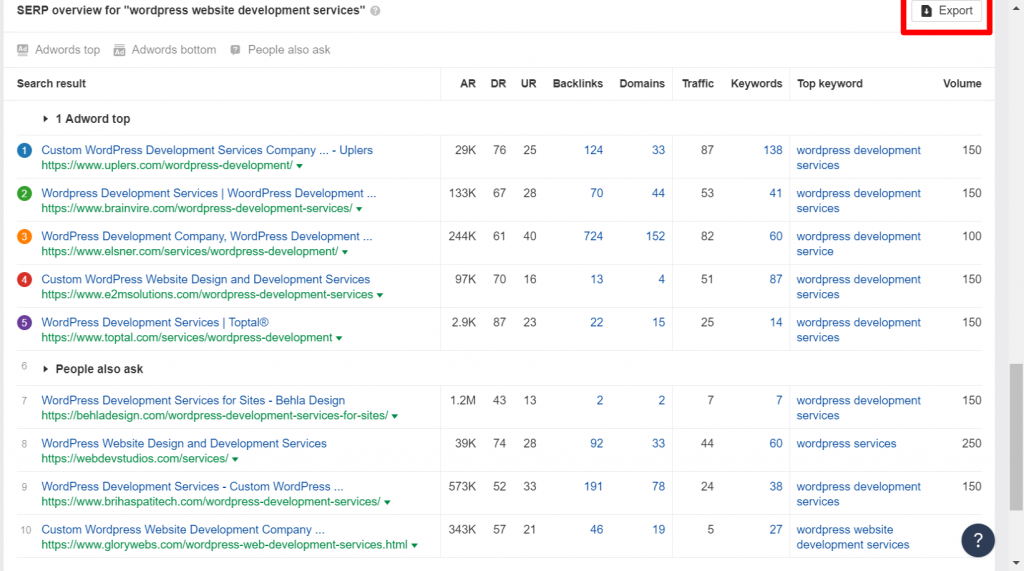
Task: Click the Volume column header
Action: tap(962, 84)
